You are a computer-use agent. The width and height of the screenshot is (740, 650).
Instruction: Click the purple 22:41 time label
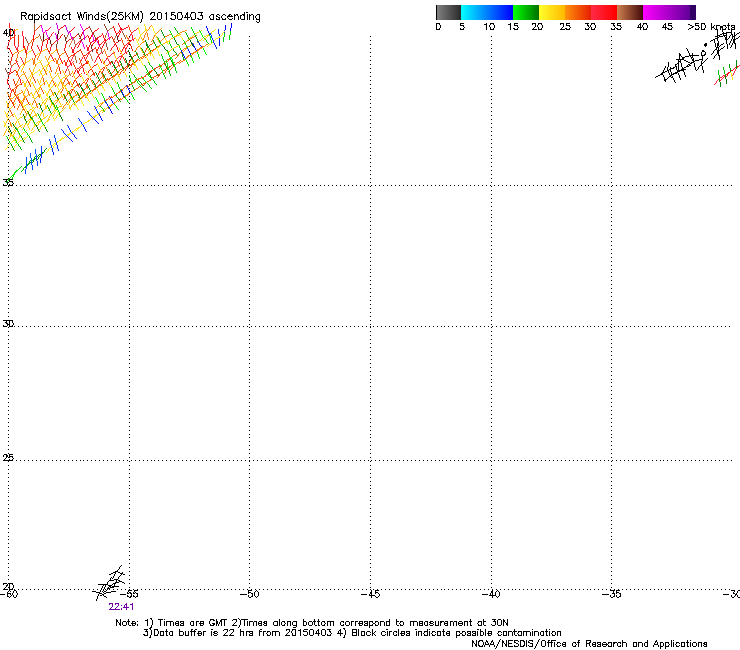tap(121, 607)
